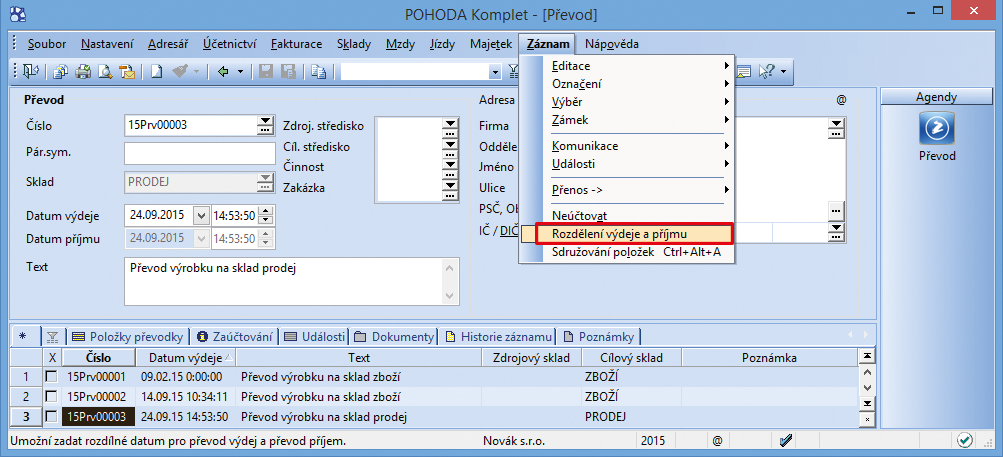Screen dimensions: 1003x457
Task: Expand the Přenos -> submenu
Action: [627, 189]
